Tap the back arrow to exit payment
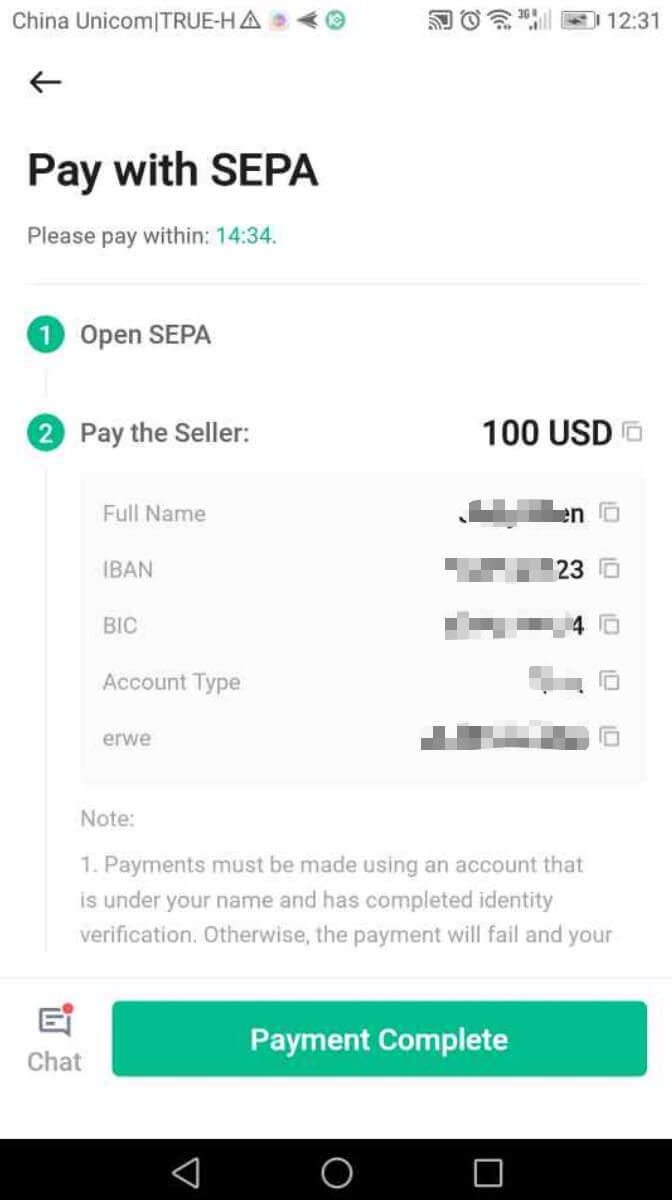Viewport: 672px width, 1200px height. 45,82
